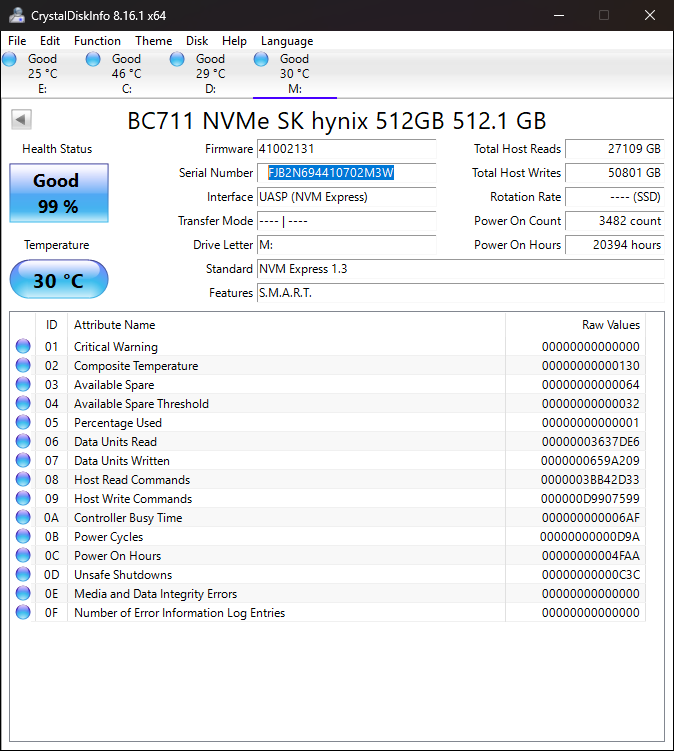
Task: Click Total Host Writes value 50801 GB
Action: pos(615,173)
